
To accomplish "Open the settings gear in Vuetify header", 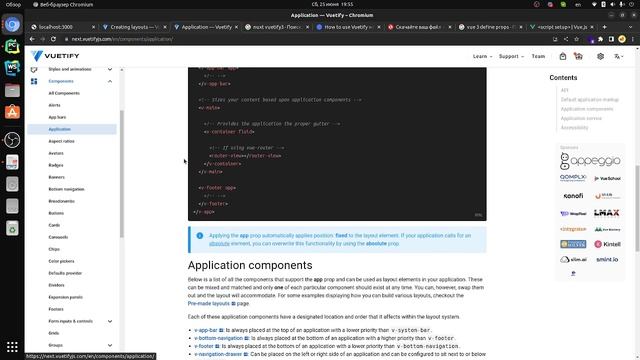I will point(600,56).
